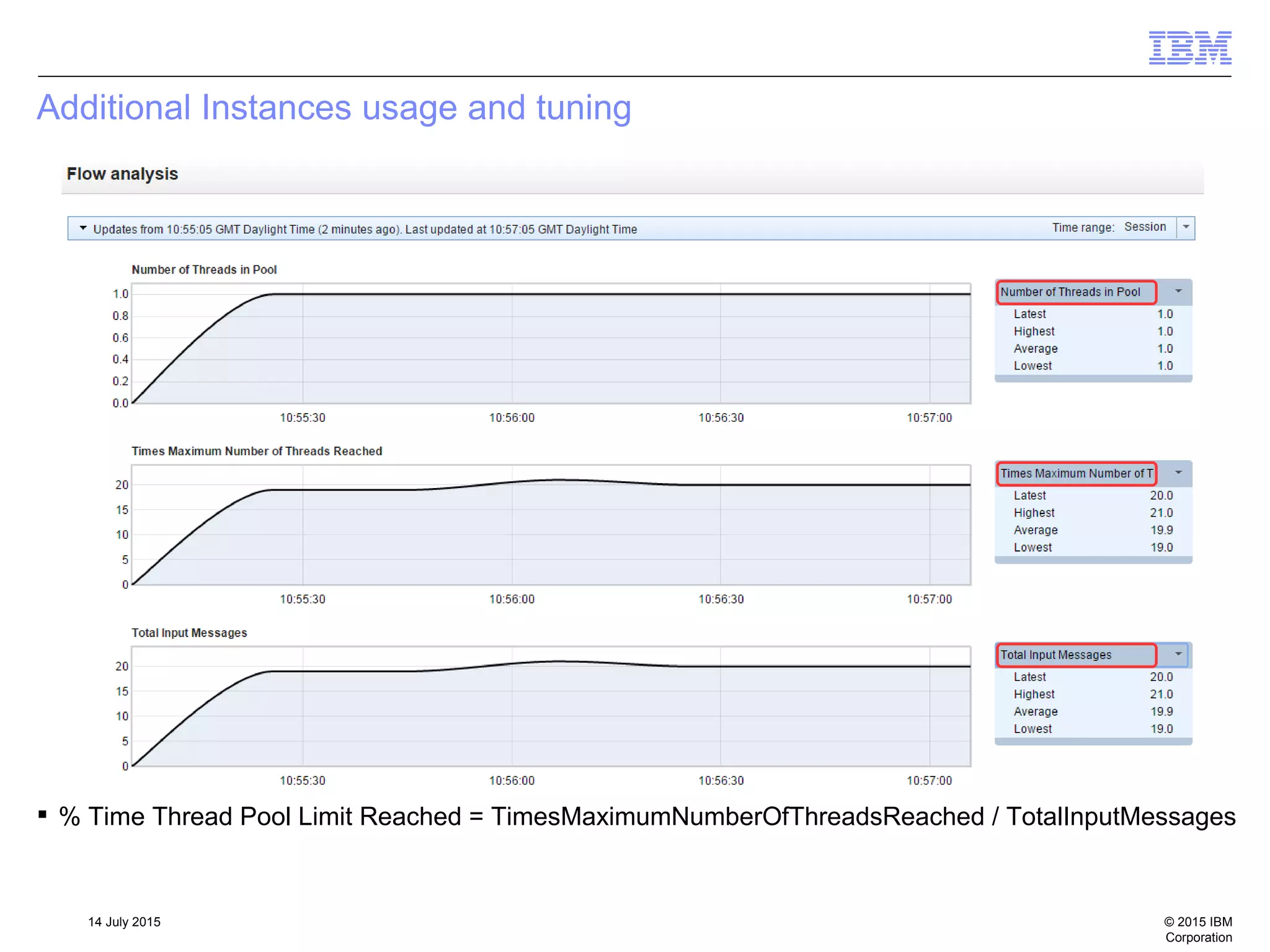
Task: Click Lowest value 19.0 in Times Maximum legend
Action: pyautogui.click(x=1161, y=548)
